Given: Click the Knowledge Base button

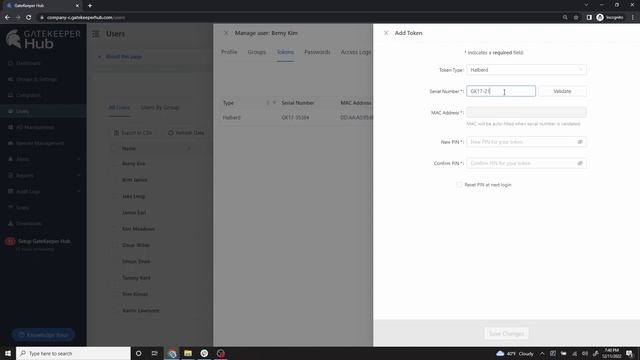Looking at the screenshot, I should [x=43, y=335].
